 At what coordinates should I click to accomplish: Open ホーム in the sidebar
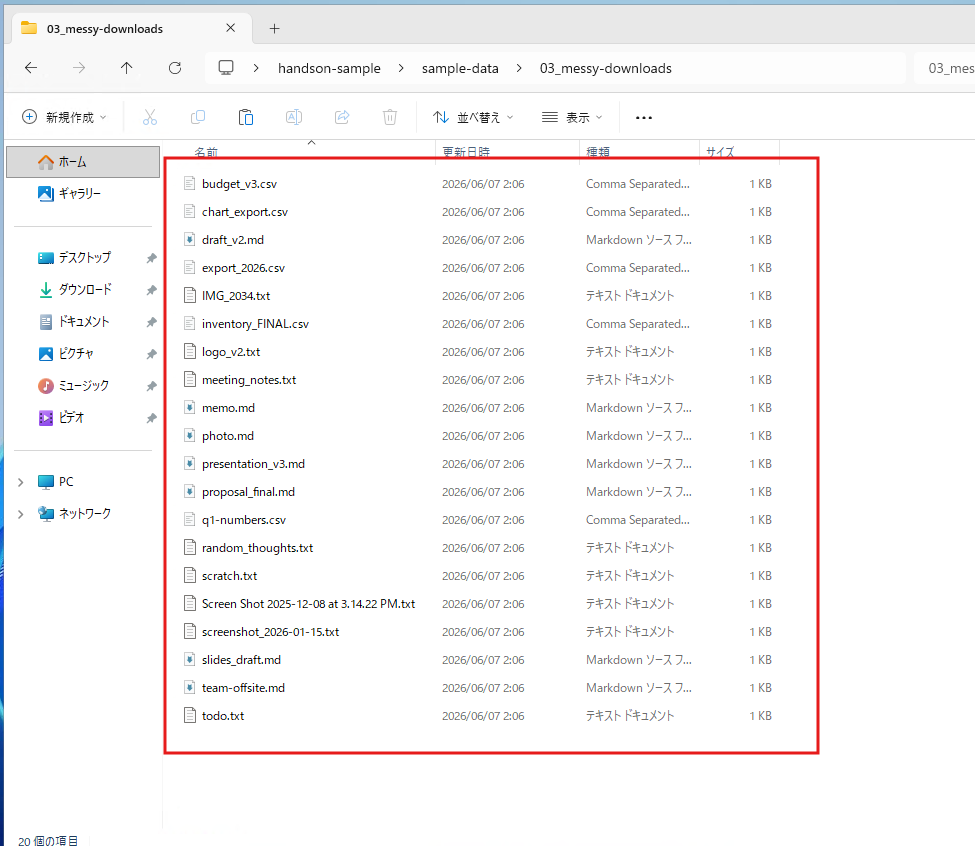[83, 162]
